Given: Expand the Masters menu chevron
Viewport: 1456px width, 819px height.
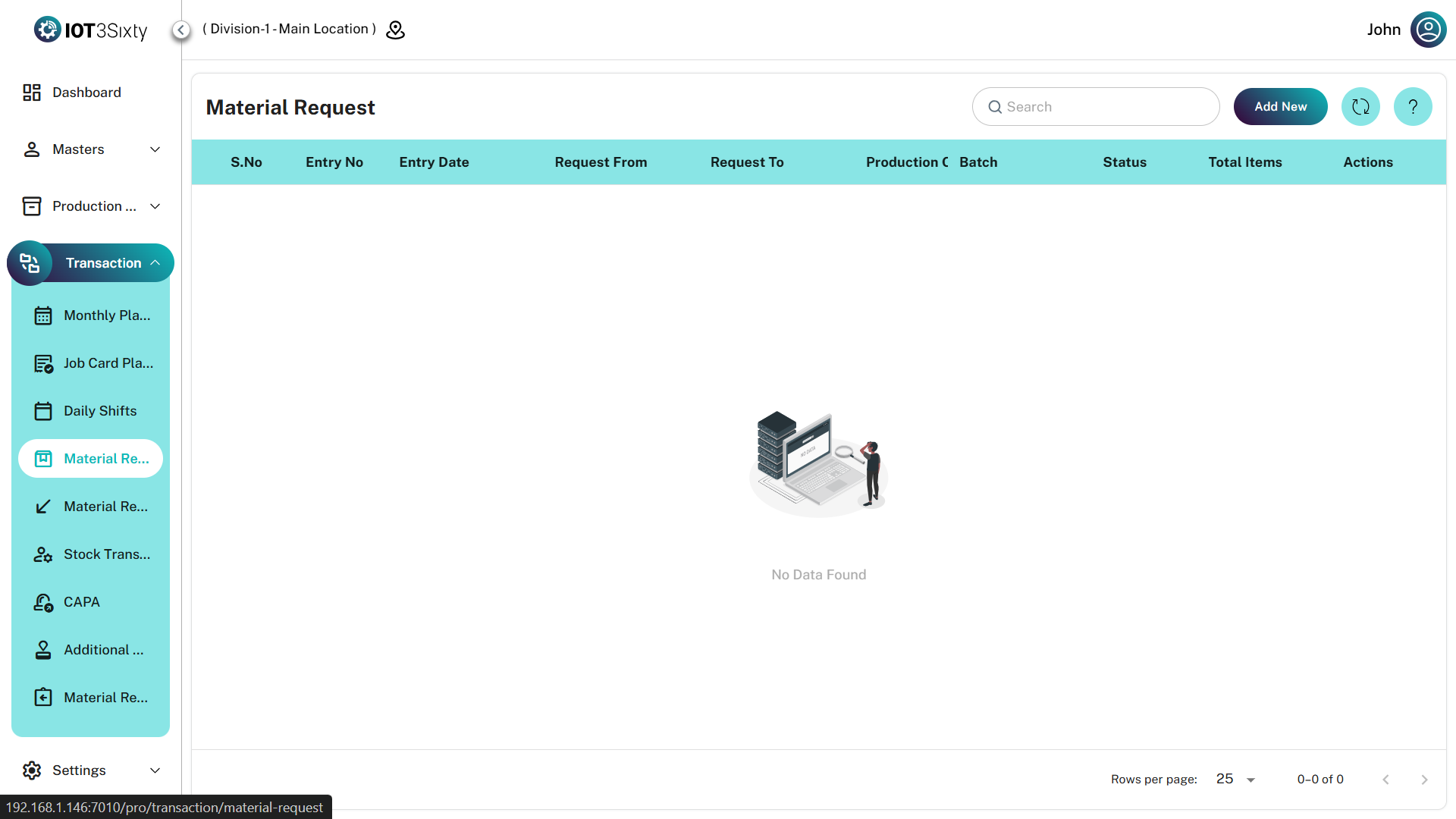Looking at the screenshot, I should coord(155,149).
